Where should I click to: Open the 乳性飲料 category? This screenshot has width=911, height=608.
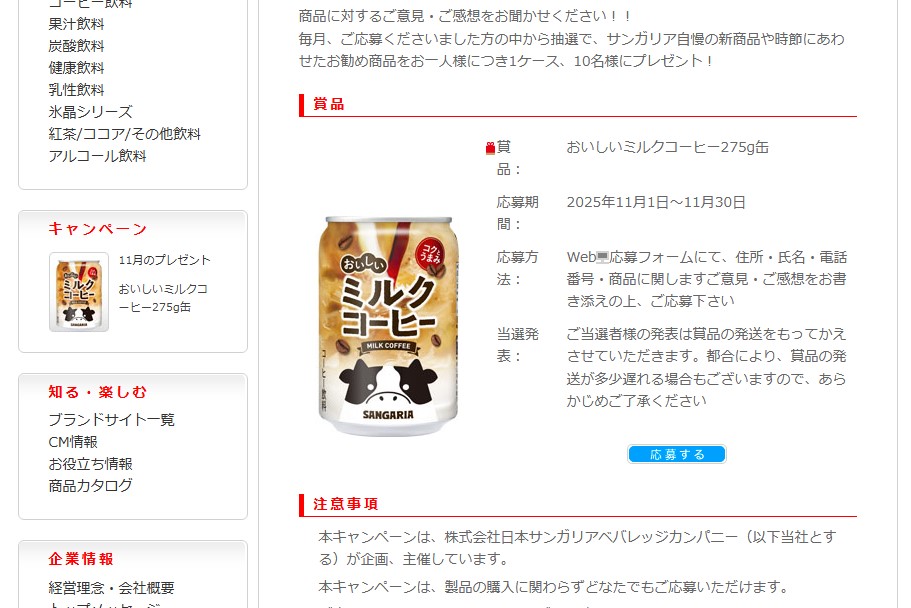click(x=76, y=90)
